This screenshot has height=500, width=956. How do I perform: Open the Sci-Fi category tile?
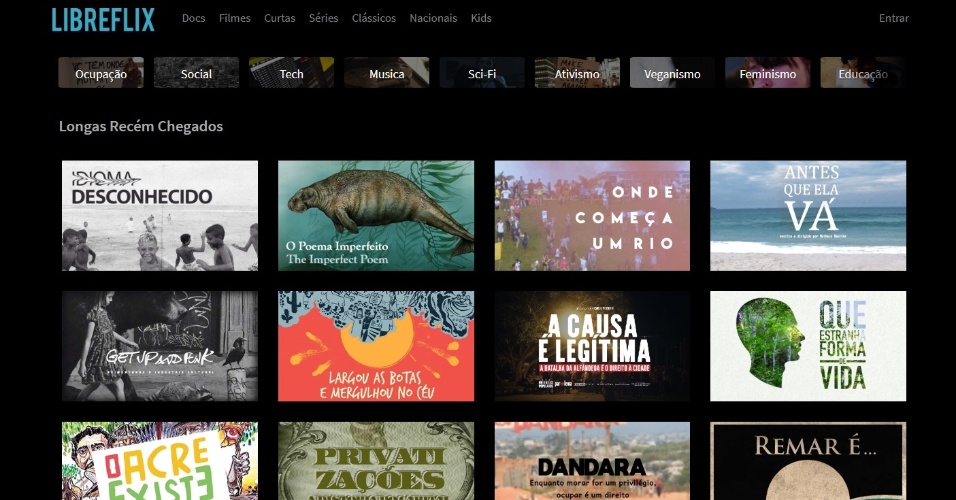(482, 73)
